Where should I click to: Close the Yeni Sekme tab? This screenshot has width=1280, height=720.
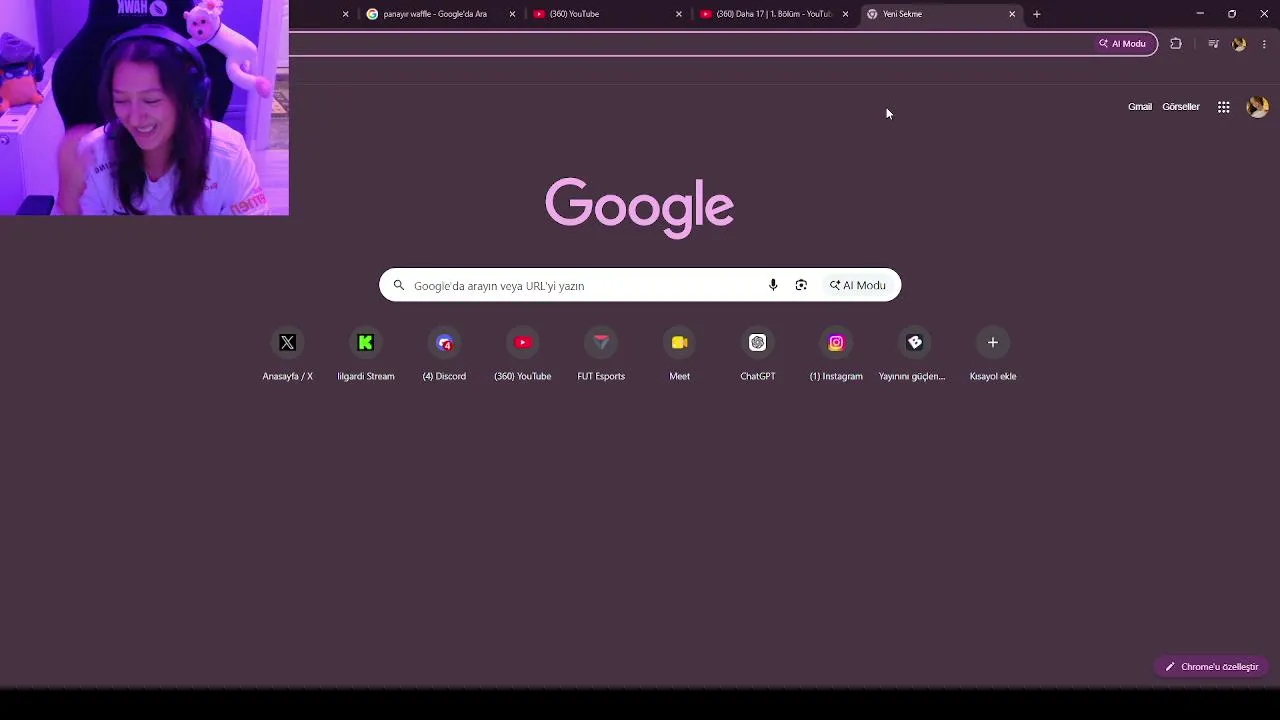coord(1012,14)
